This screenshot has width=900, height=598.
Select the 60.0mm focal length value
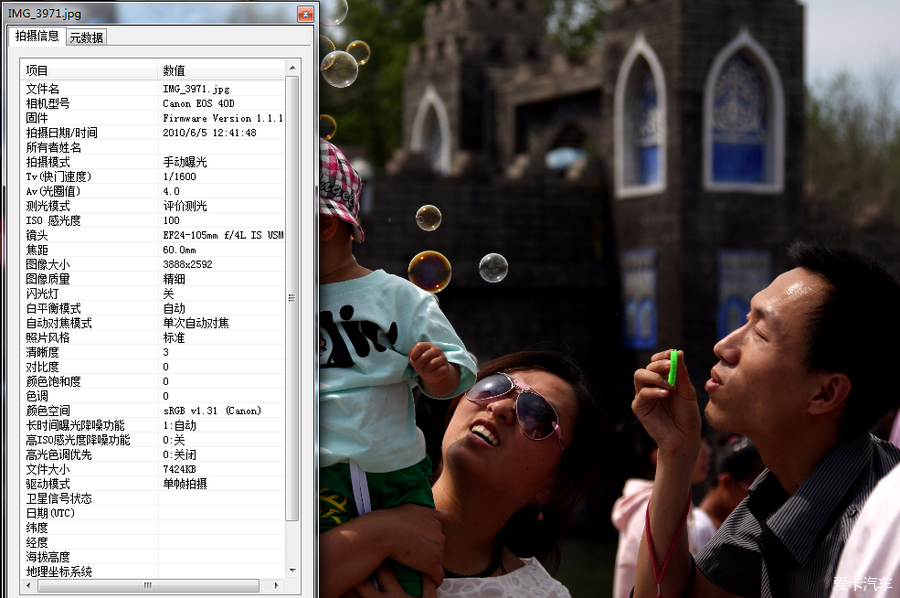point(180,250)
